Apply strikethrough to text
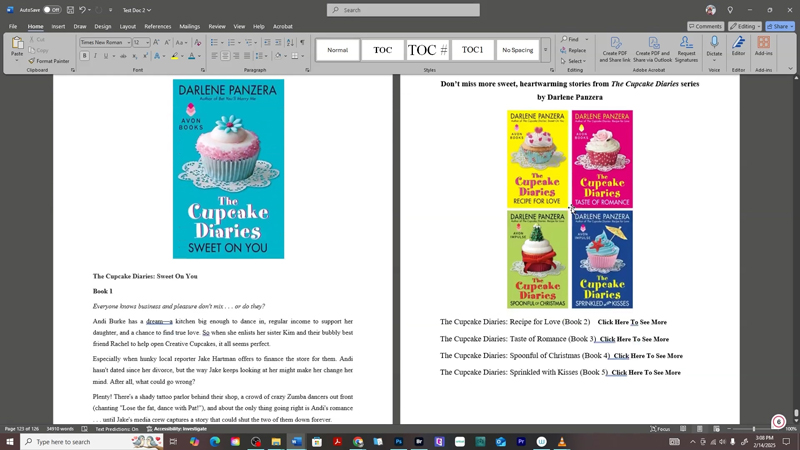The height and width of the screenshot is (450, 800). 123,56
